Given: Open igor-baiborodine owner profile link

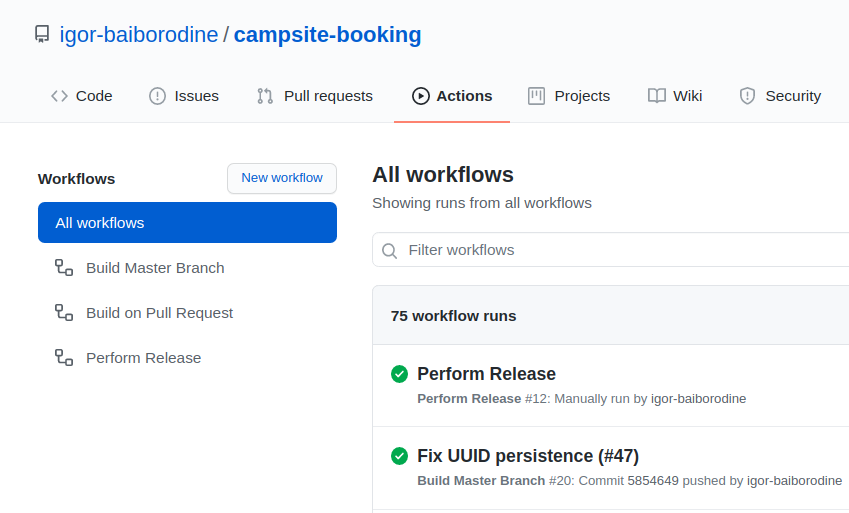Looking at the screenshot, I should (139, 35).
